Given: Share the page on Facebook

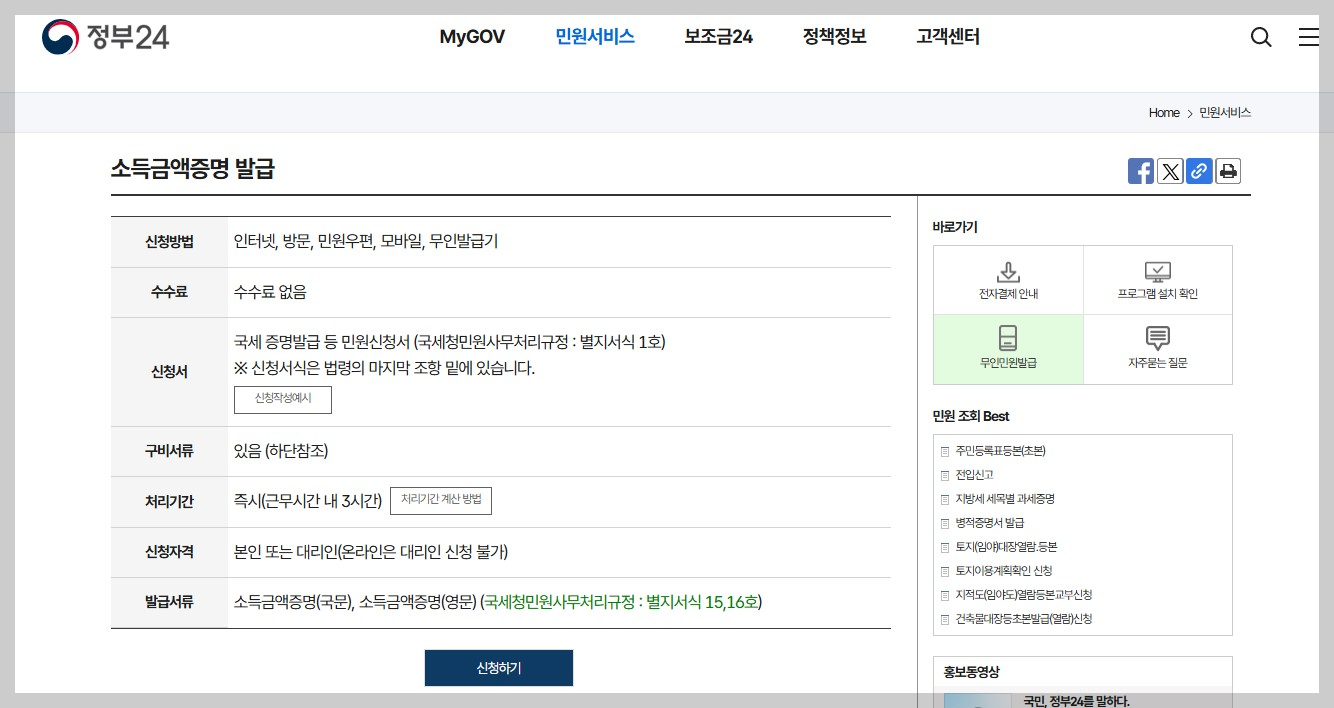Looking at the screenshot, I should [x=1140, y=170].
